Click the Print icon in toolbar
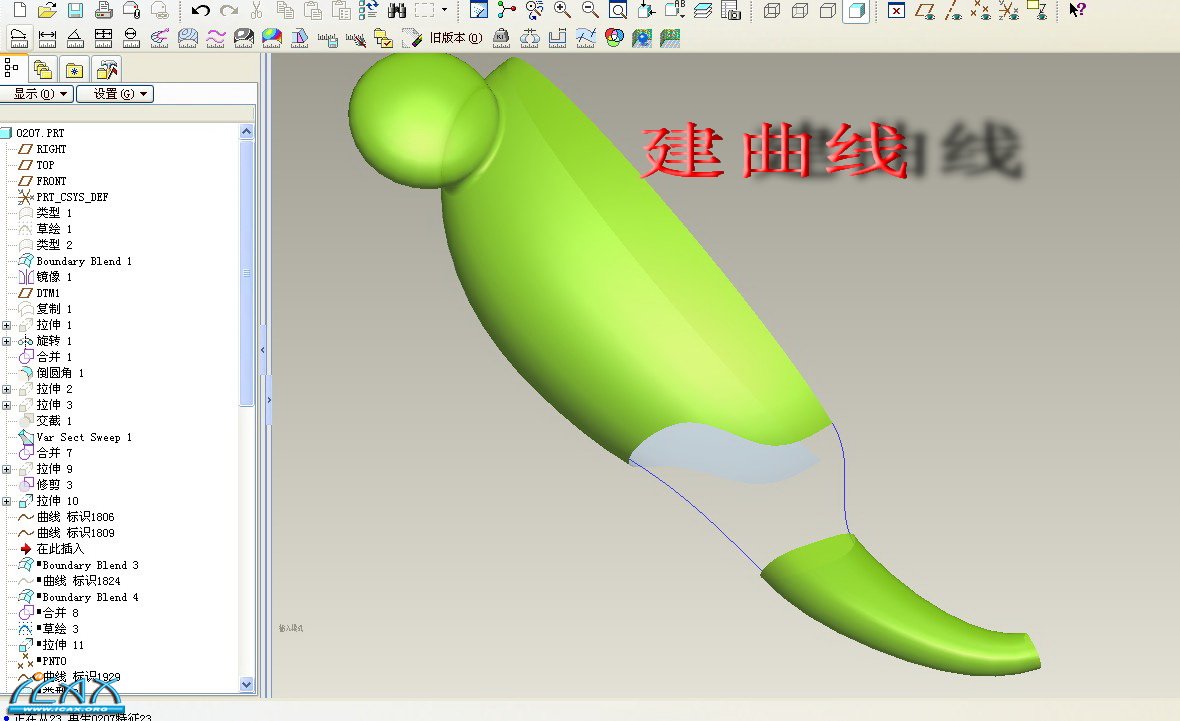This screenshot has width=1180, height=721. pos(103,11)
